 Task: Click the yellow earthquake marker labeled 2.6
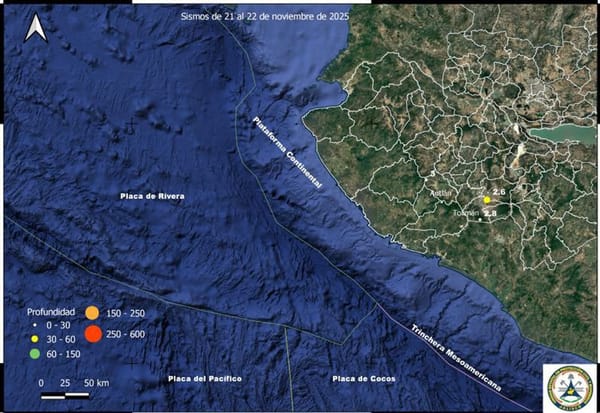(x=487, y=199)
